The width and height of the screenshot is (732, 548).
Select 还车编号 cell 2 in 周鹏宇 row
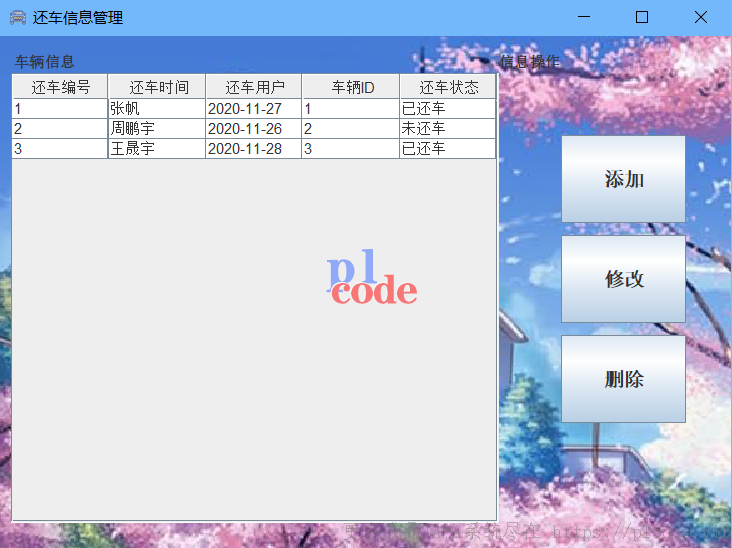point(60,129)
